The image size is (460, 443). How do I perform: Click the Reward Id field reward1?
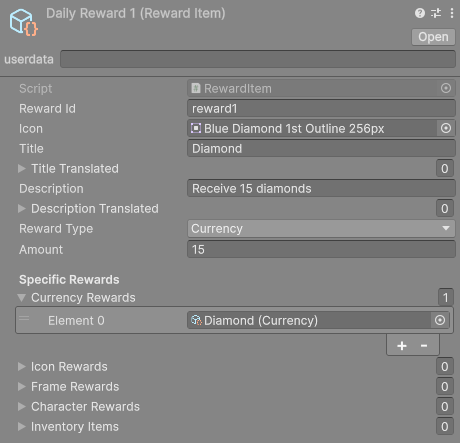coord(321,109)
